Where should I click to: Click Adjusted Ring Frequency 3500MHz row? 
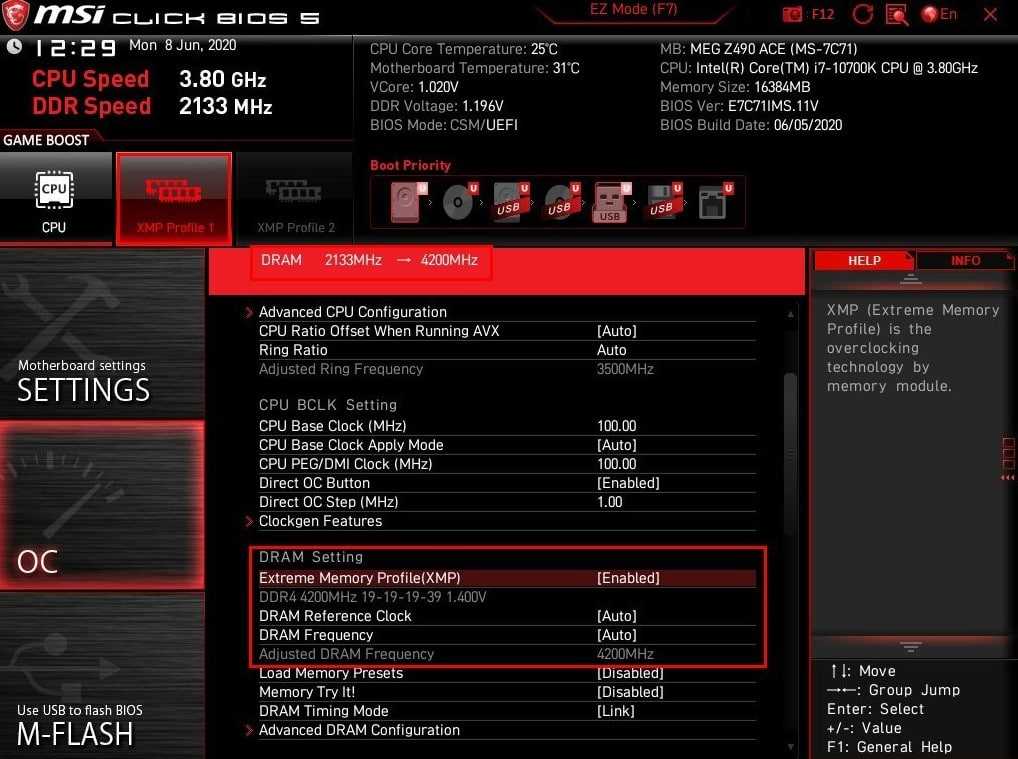(506, 369)
